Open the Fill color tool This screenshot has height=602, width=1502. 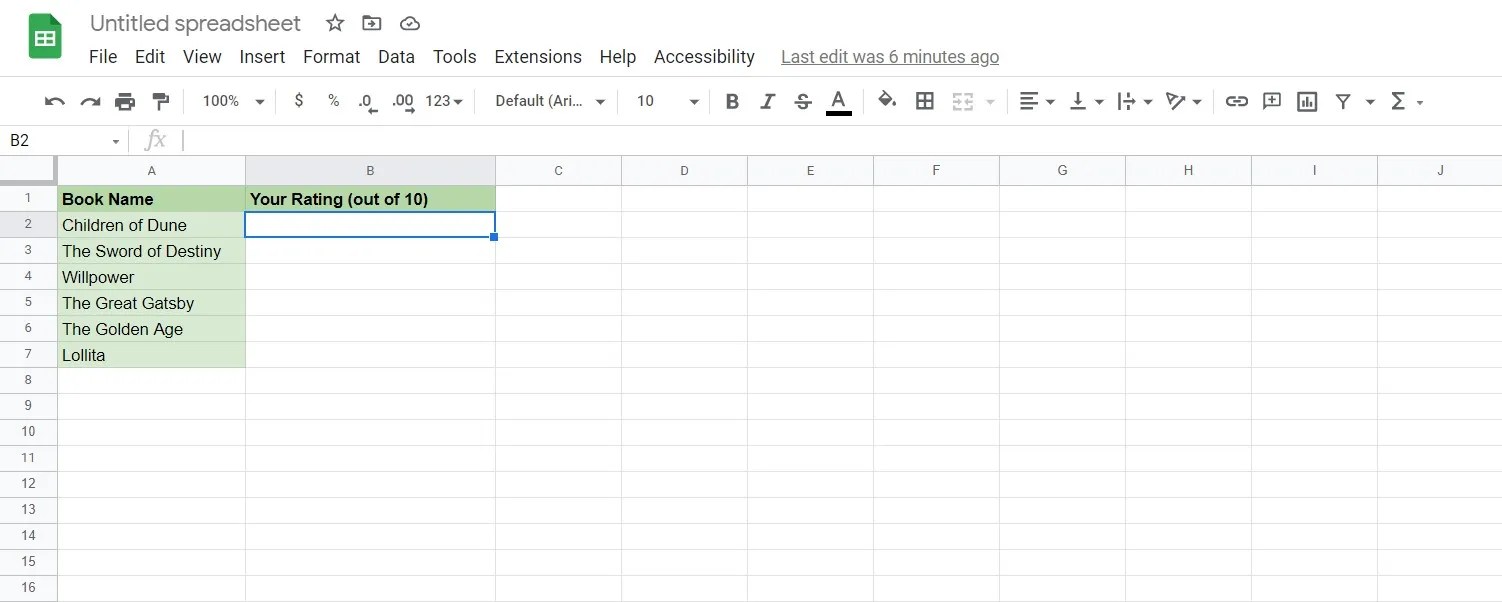887,101
